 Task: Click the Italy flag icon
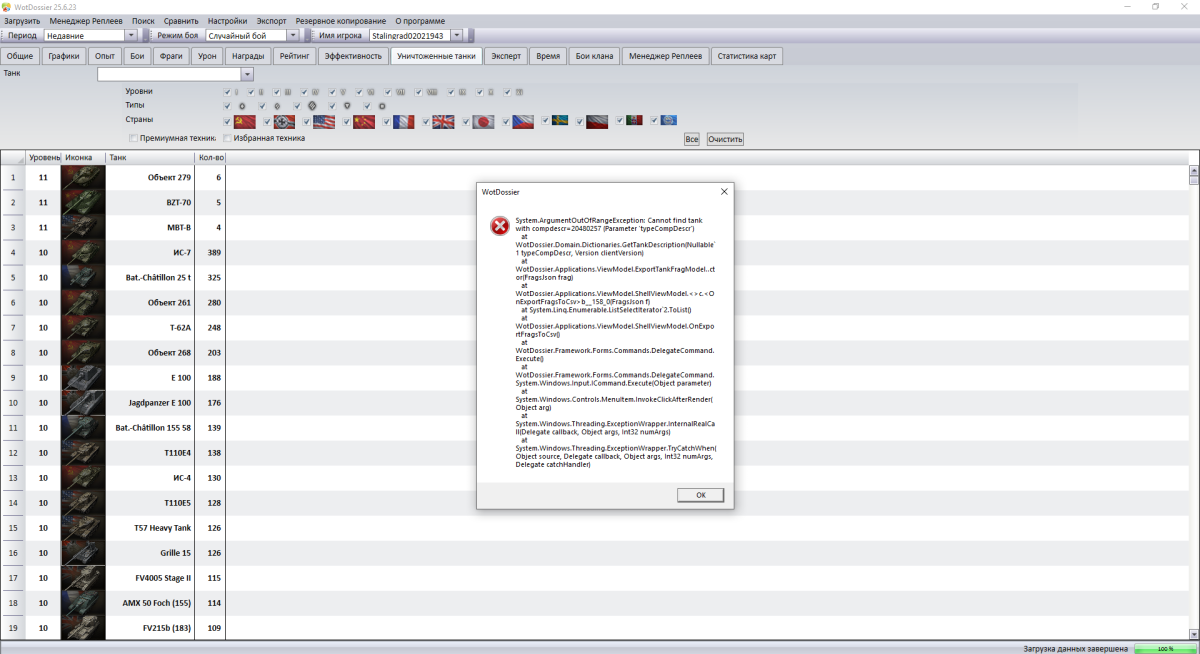(634, 120)
